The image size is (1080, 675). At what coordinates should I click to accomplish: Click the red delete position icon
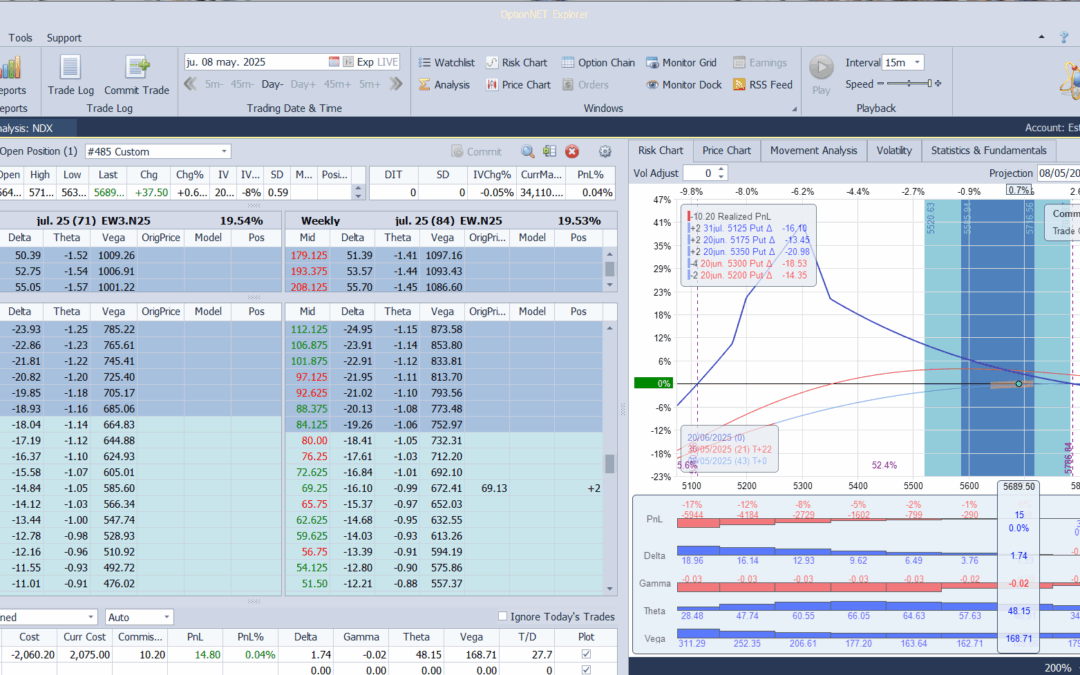[x=572, y=152]
